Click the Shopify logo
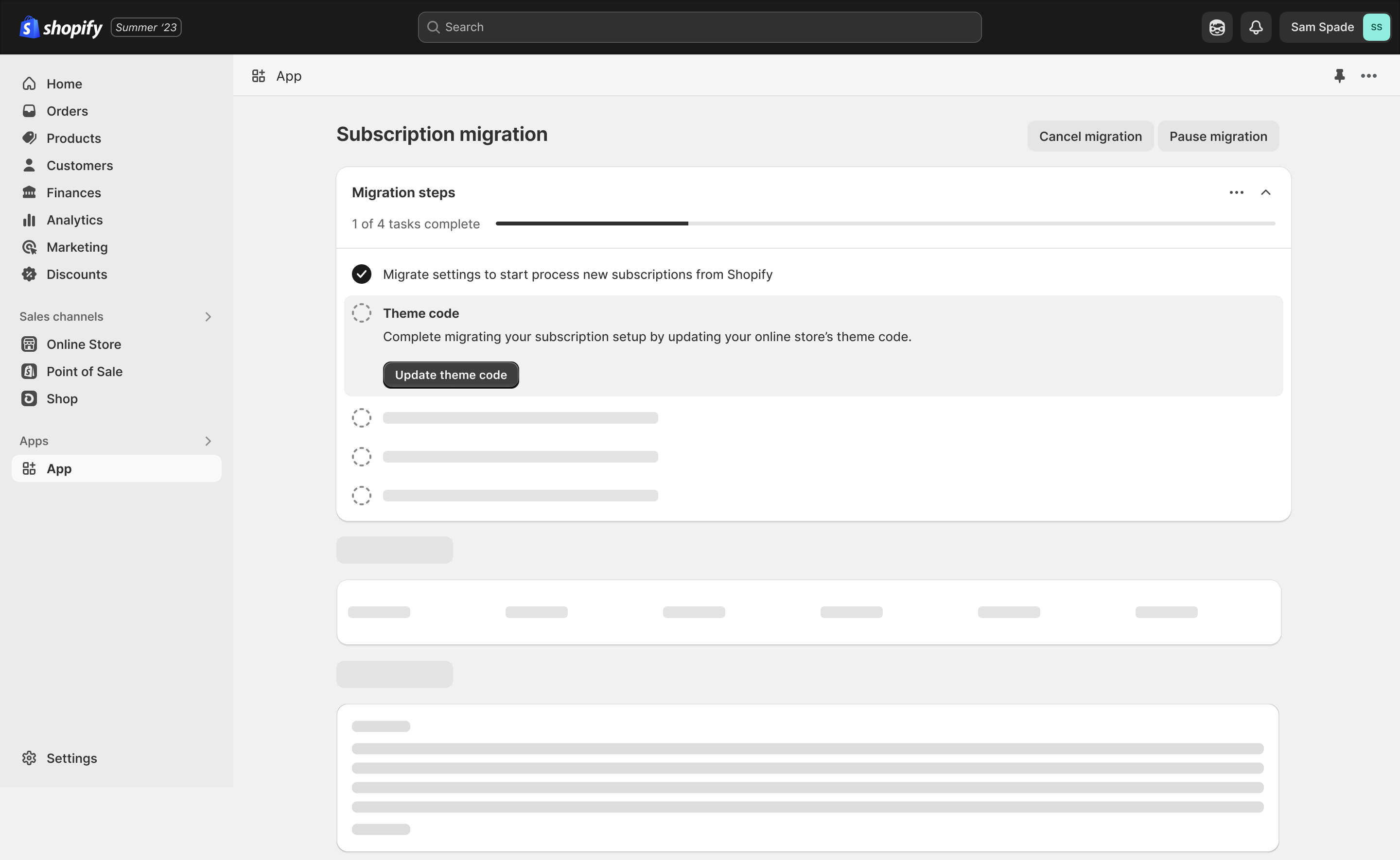Image resolution: width=1400 pixels, height=860 pixels. click(61, 27)
